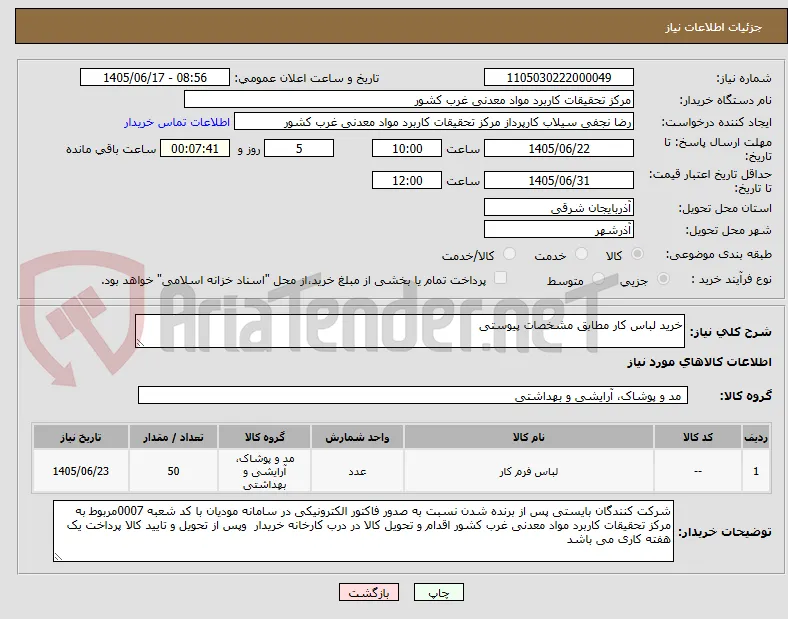The width and height of the screenshot is (788, 619).
Task: Click the delivery city field آذرشهر
Action: tap(559, 229)
